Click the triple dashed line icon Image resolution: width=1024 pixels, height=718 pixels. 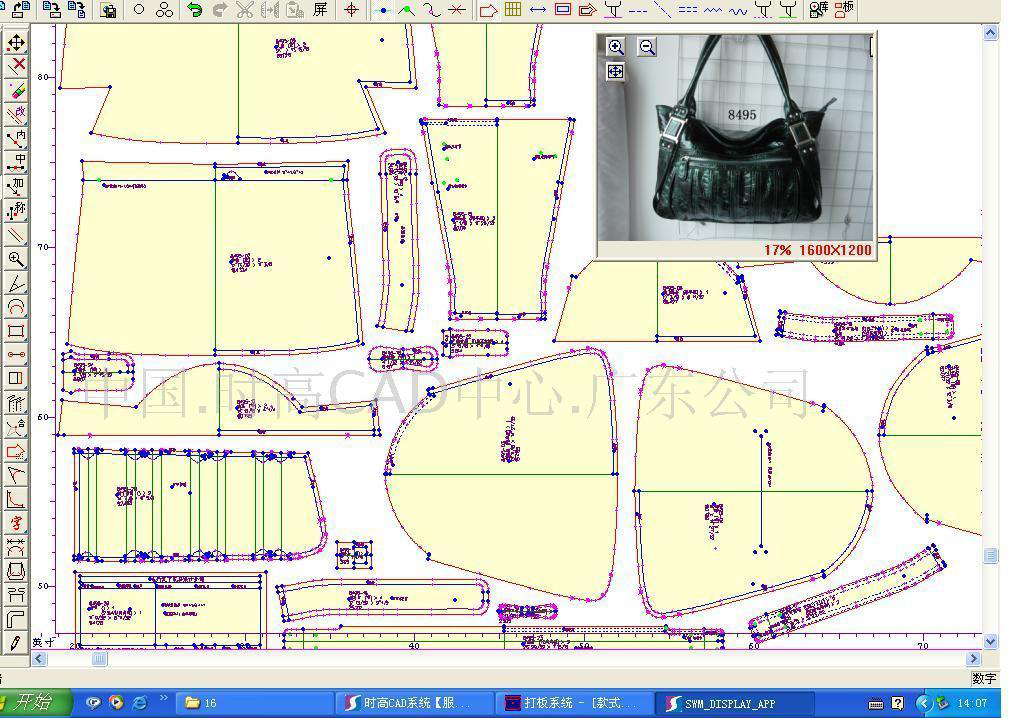coord(688,10)
